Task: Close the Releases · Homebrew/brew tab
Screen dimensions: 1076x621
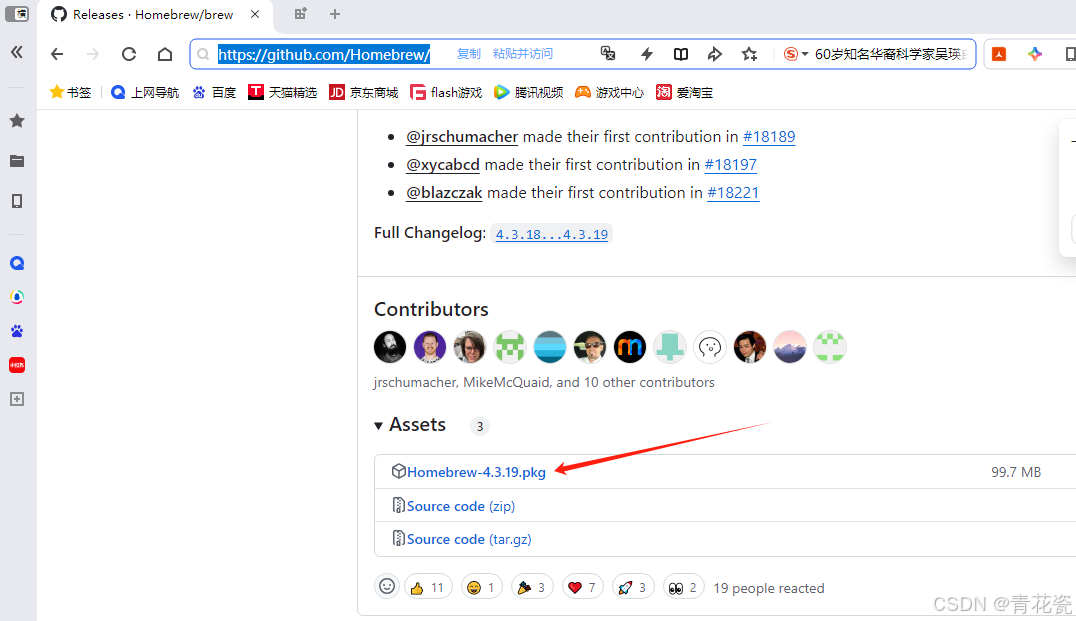Action: (255, 14)
